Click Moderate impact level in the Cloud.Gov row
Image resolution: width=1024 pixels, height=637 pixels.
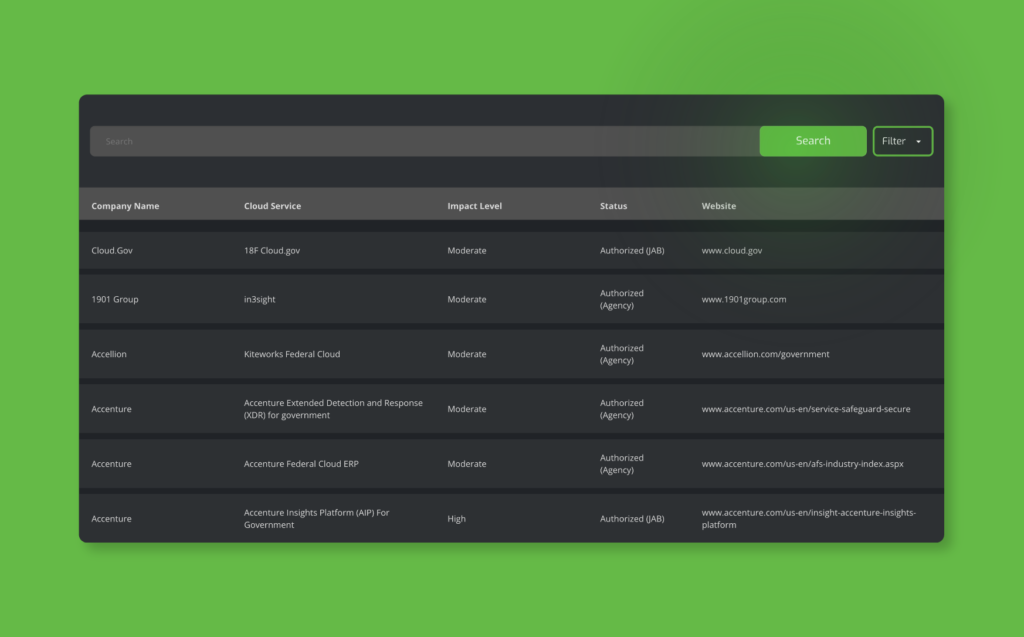tap(467, 250)
